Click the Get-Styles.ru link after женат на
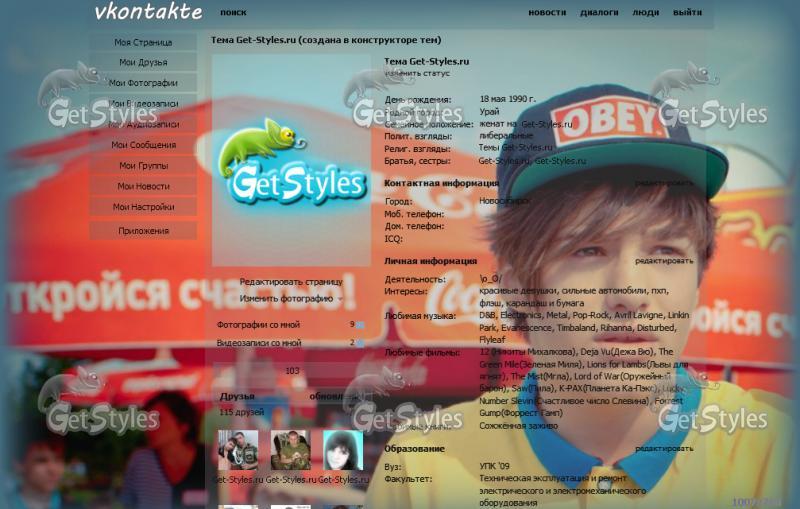Screen dimensions: 800x509 point(546,124)
